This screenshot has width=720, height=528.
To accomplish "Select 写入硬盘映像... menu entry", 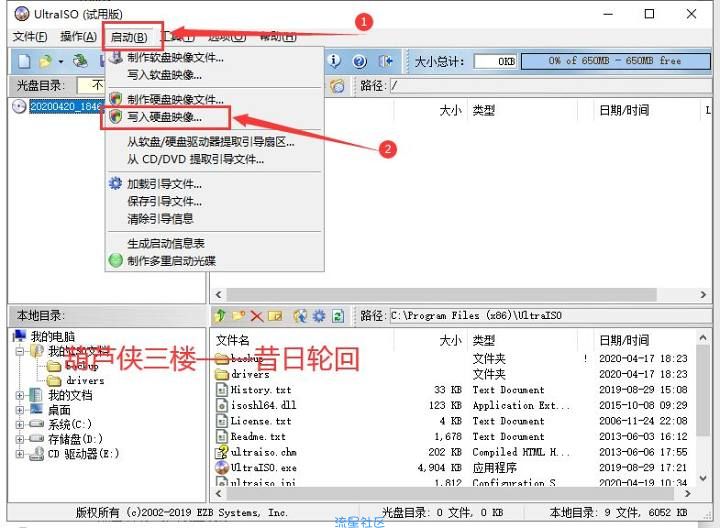I will pos(164,117).
